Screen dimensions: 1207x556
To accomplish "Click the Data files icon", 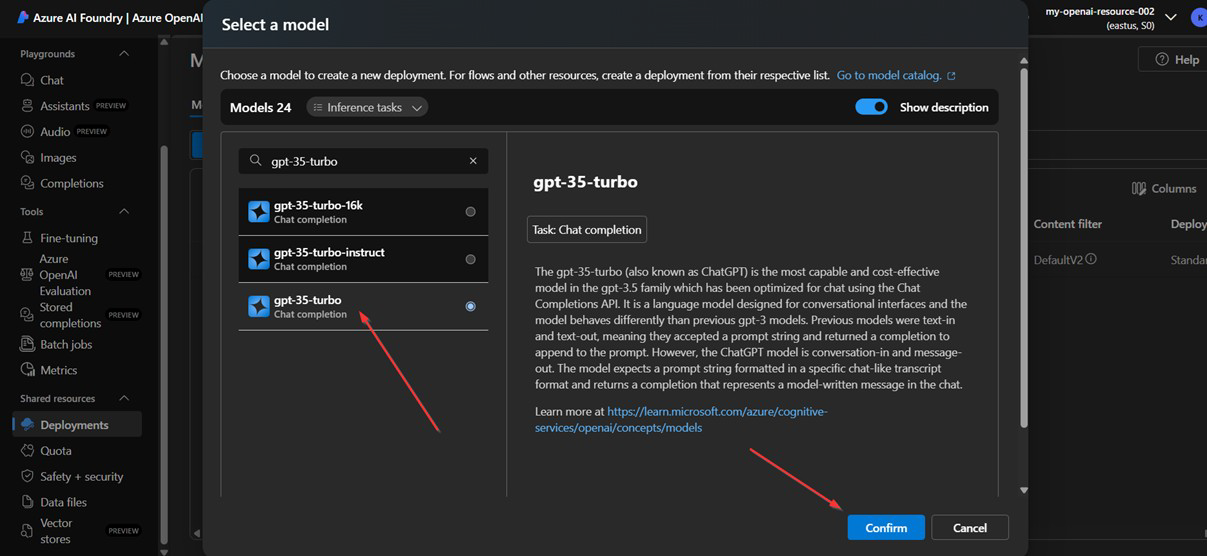I will pos(28,503).
